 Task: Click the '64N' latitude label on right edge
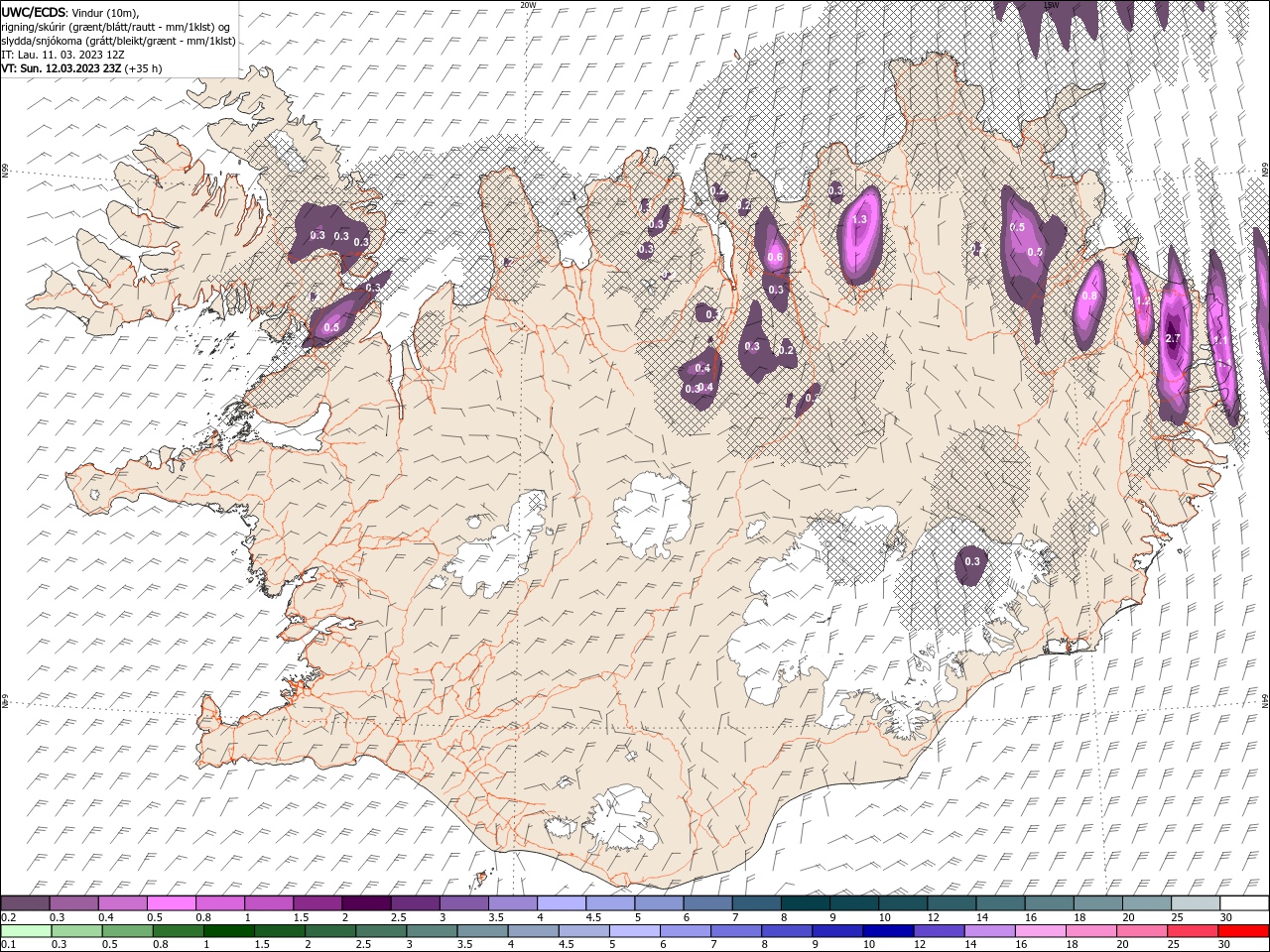point(1265,699)
